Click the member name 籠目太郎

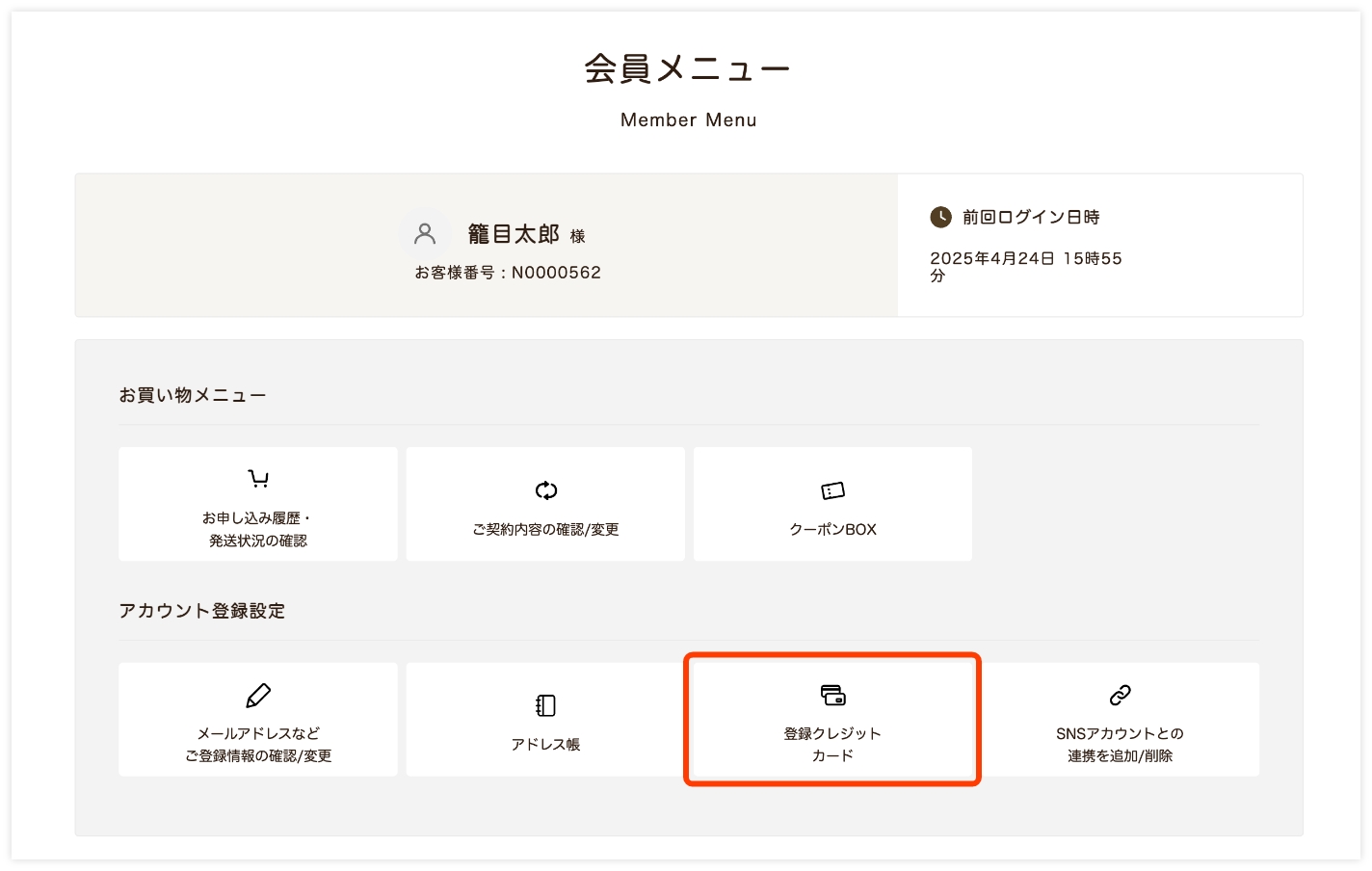pyautogui.click(x=514, y=234)
